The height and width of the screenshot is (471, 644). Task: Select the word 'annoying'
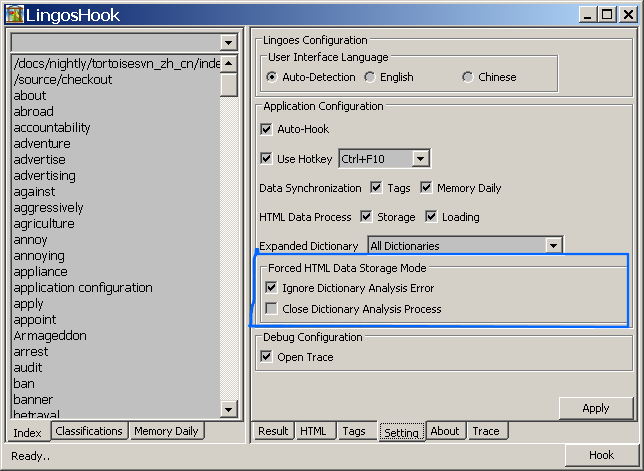pyautogui.click(x=116, y=255)
